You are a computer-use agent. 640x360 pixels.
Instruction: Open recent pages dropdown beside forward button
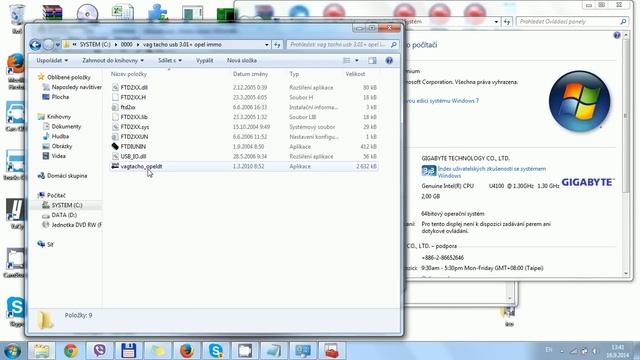58,44
